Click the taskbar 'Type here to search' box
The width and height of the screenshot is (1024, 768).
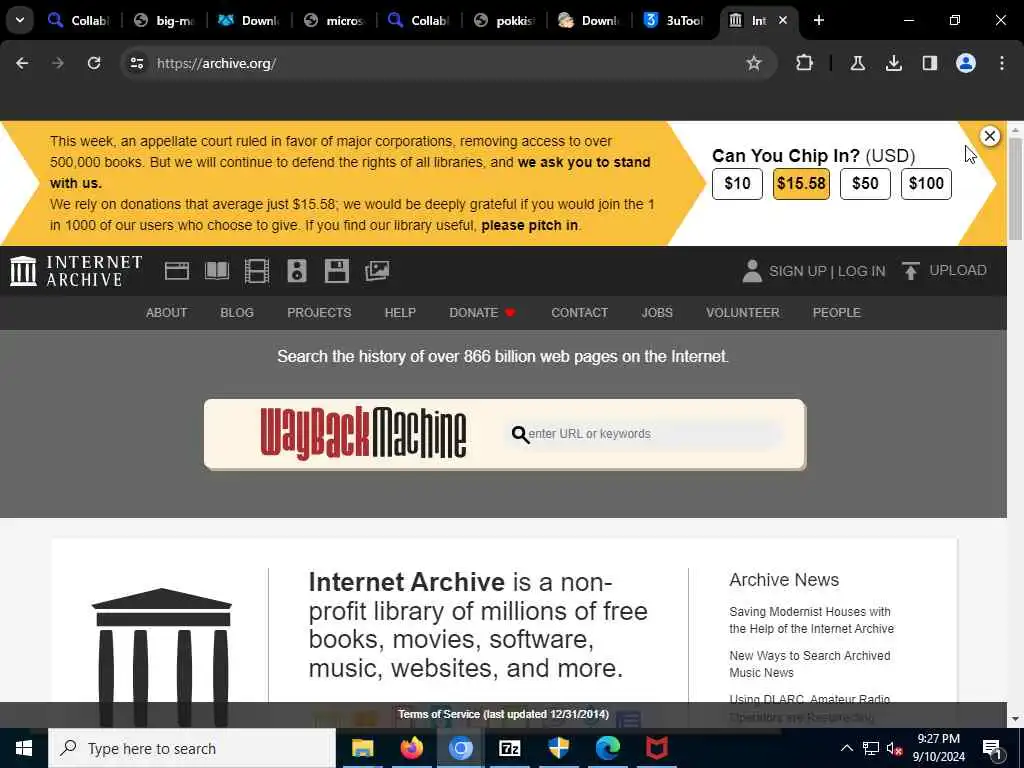click(192, 748)
